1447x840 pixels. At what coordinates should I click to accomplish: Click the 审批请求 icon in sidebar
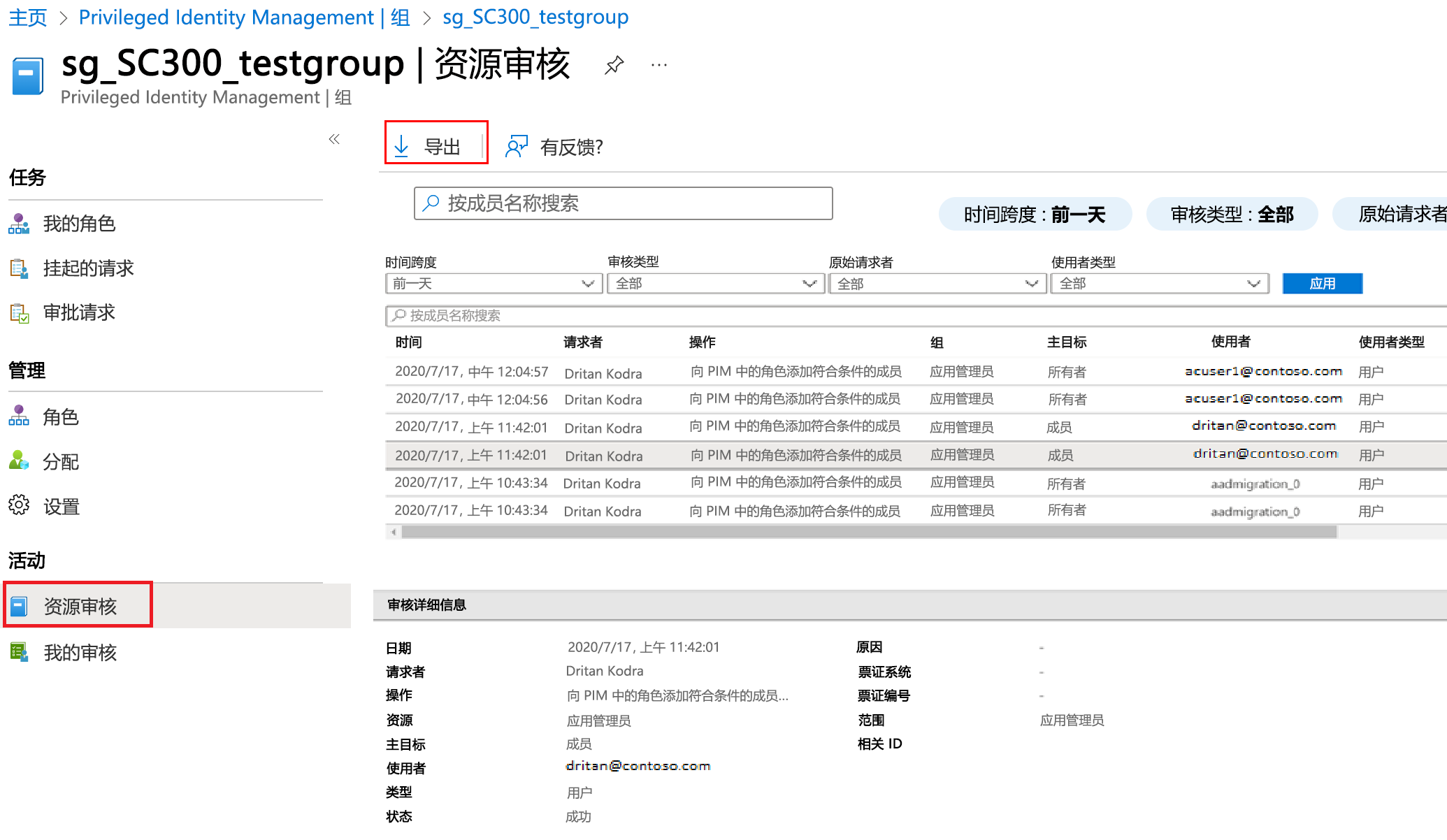(19, 312)
